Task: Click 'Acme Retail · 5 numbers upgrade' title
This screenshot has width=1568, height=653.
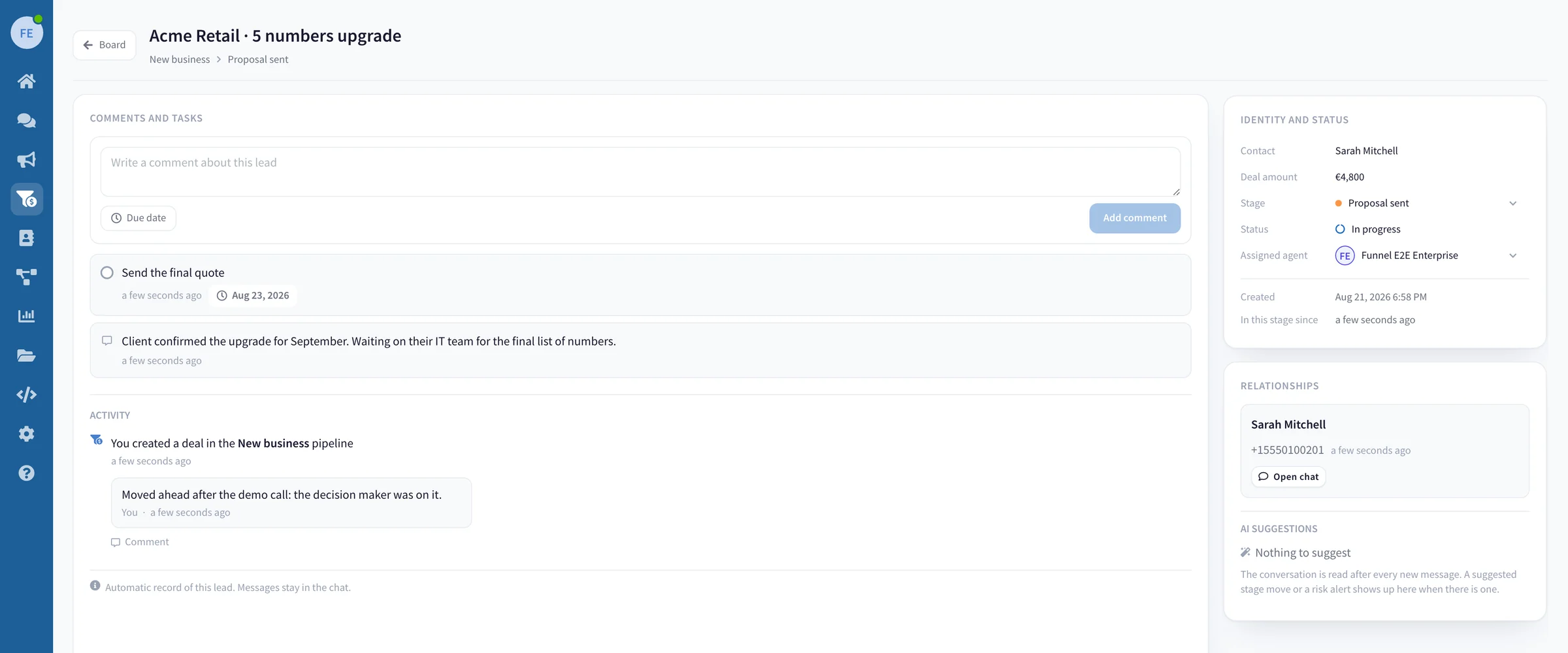Action: (x=275, y=35)
